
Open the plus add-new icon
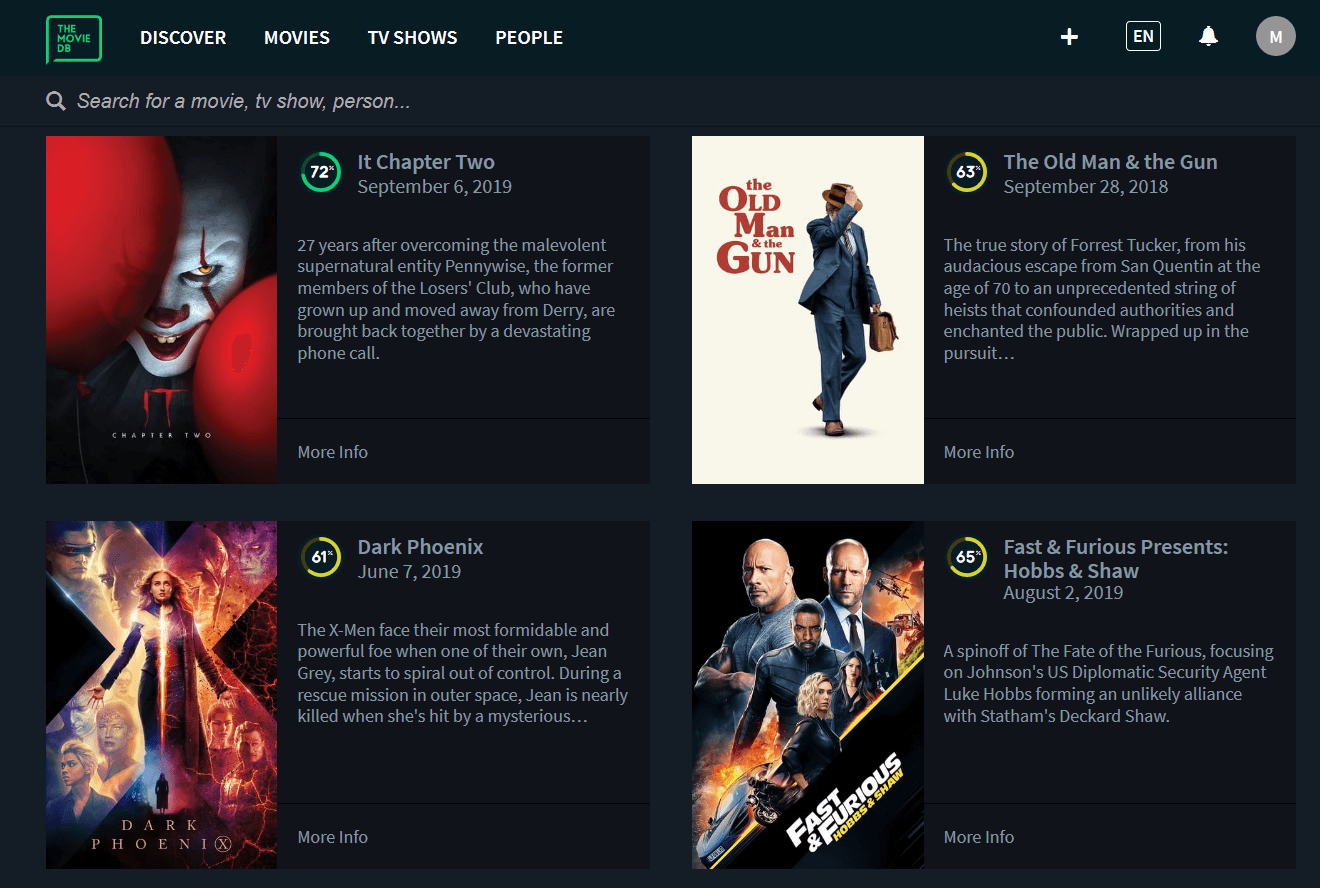1069,37
